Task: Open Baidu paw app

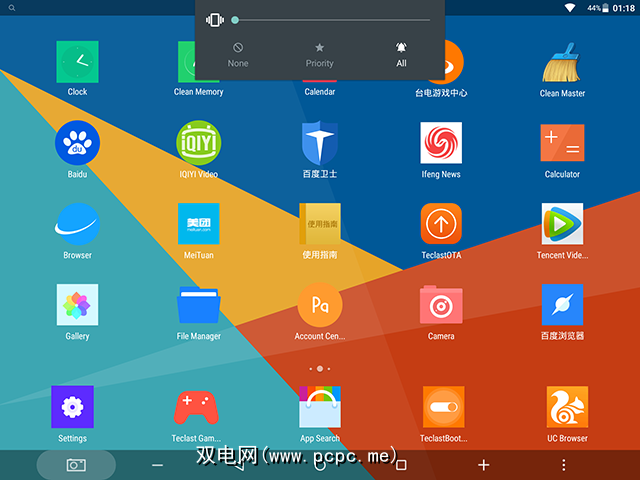Action: [77, 142]
